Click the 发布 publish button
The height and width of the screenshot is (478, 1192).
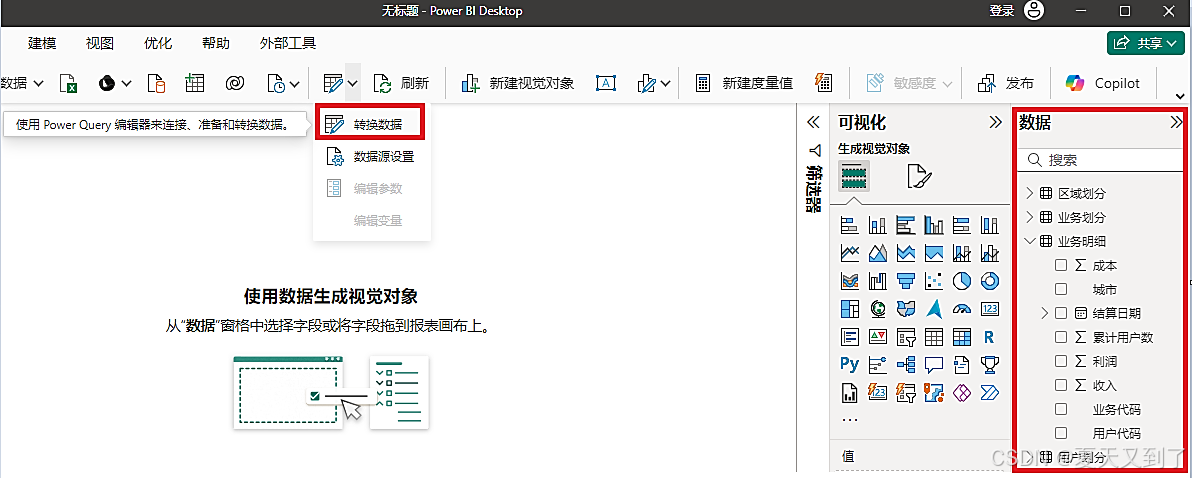[1006, 84]
